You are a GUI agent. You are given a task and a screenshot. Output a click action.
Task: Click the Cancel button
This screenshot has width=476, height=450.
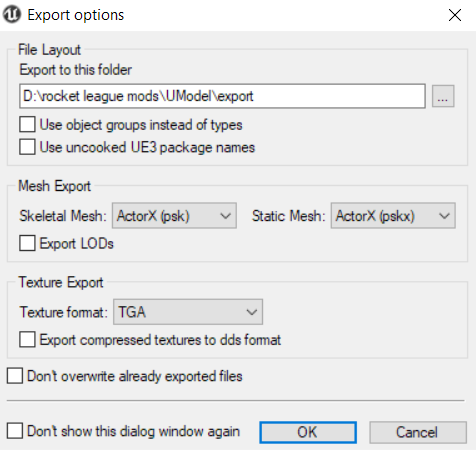click(418, 432)
